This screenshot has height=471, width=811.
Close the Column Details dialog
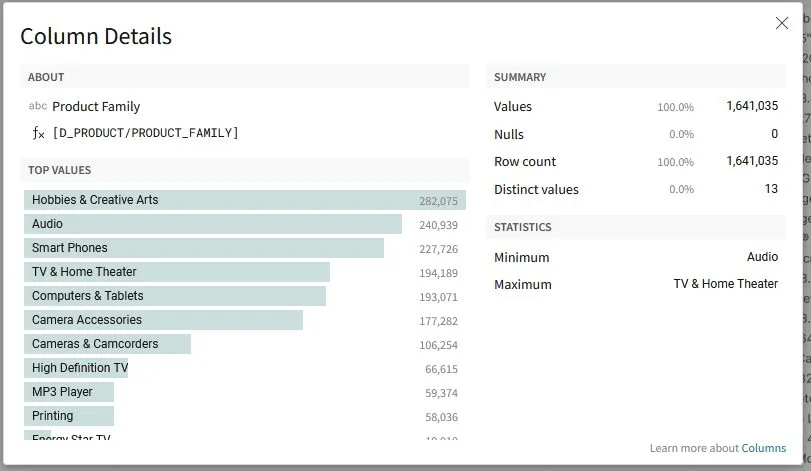tap(782, 23)
